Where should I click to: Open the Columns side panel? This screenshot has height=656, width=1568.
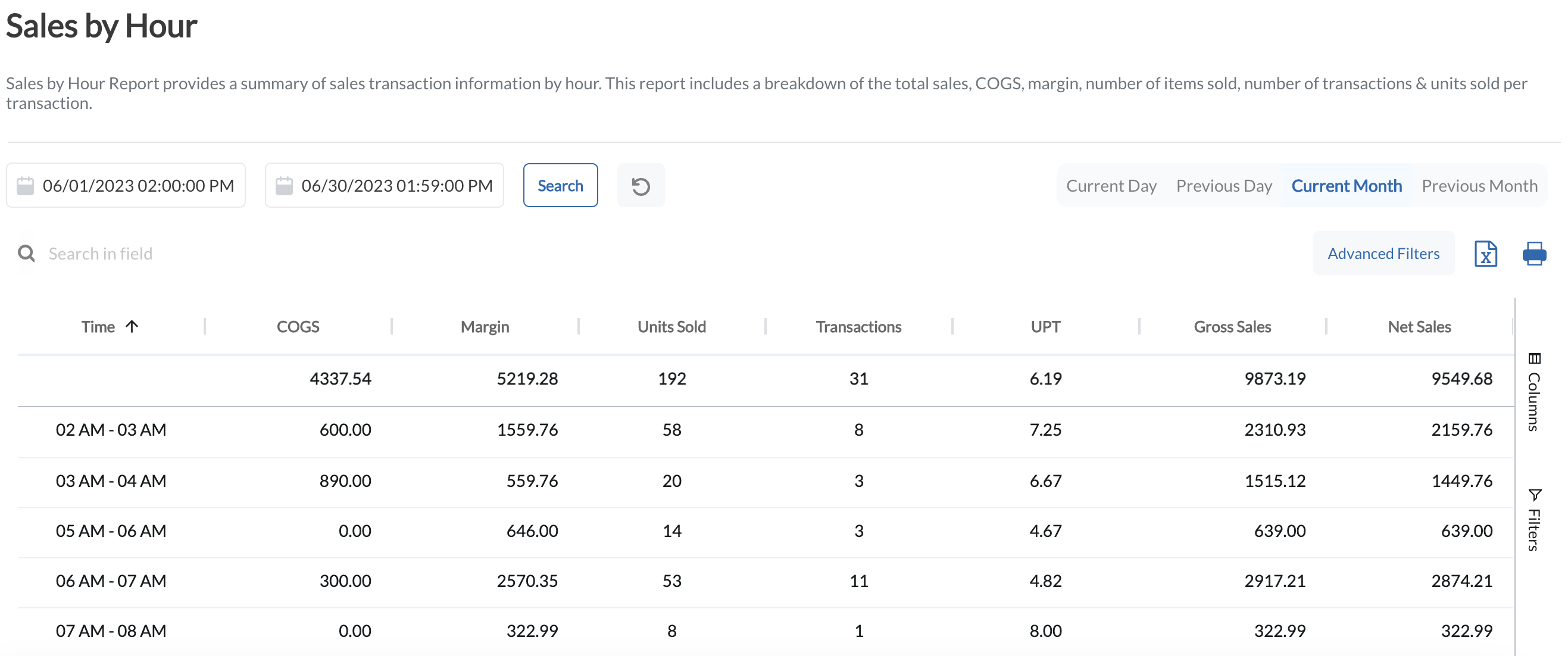1534,392
